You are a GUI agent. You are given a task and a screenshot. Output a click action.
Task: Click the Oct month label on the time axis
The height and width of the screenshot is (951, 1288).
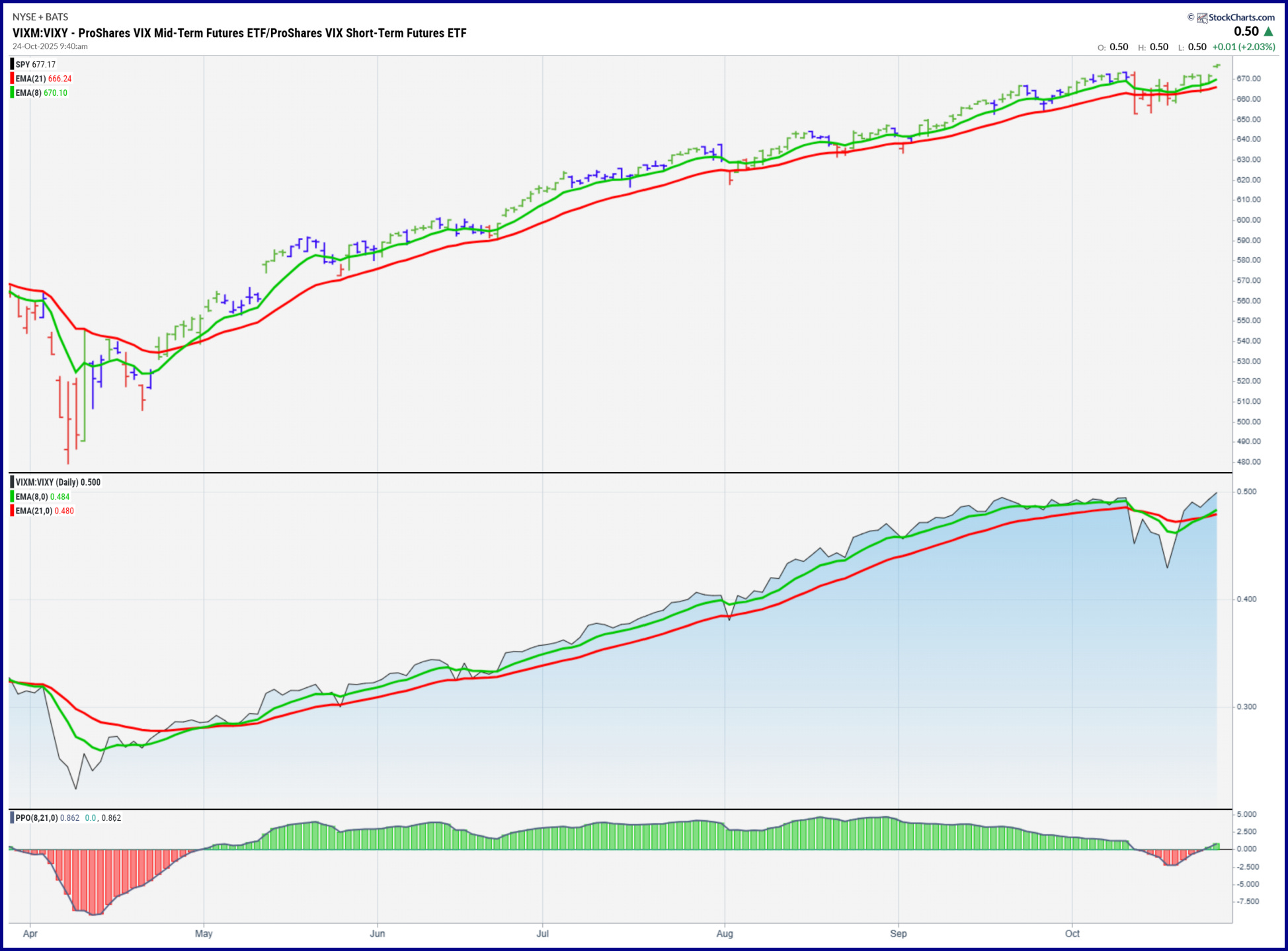(x=1072, y=934)
